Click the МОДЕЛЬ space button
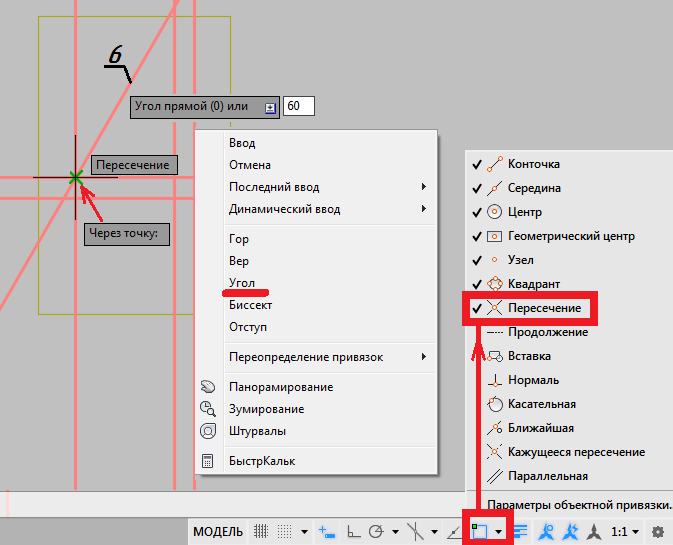 point(217,531)
